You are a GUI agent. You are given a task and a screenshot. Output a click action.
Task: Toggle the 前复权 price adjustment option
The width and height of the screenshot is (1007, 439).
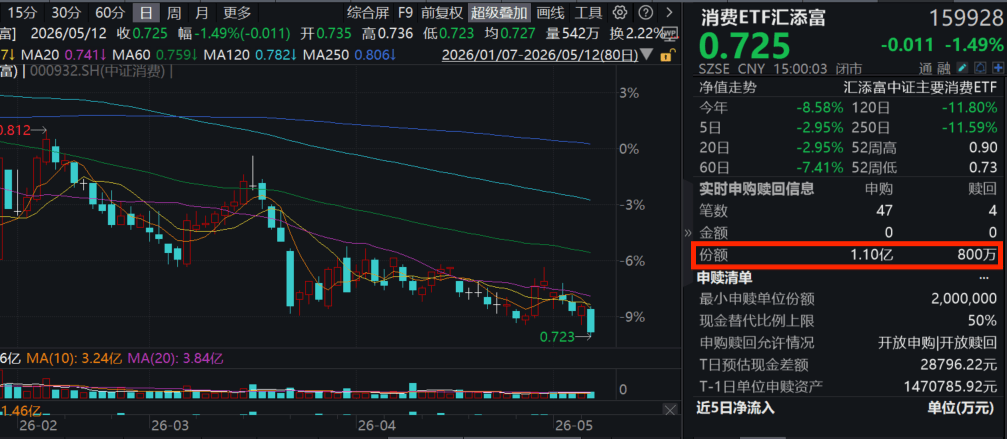click(441, 12)
